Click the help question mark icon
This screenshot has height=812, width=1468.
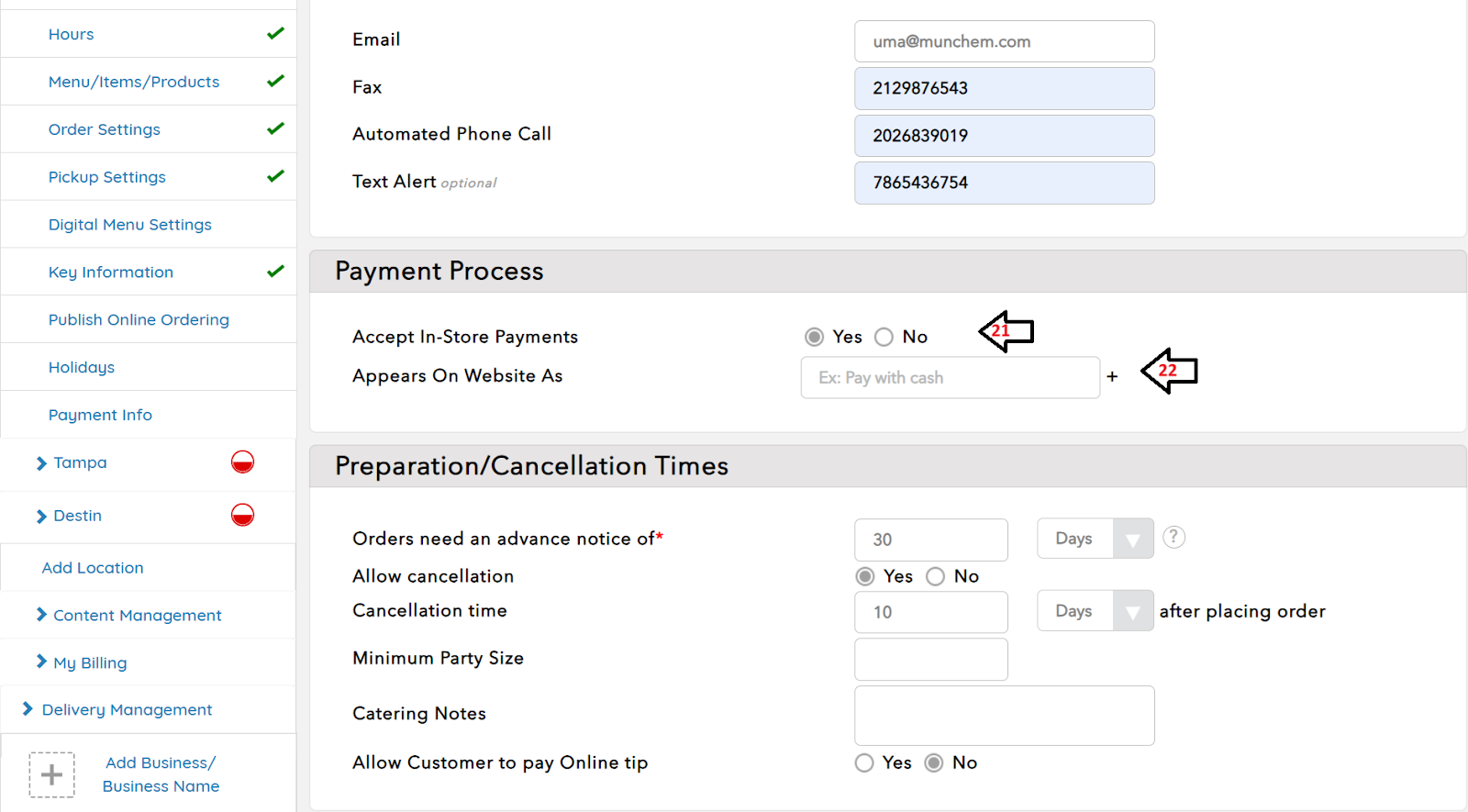click(x=1173, y=537)
